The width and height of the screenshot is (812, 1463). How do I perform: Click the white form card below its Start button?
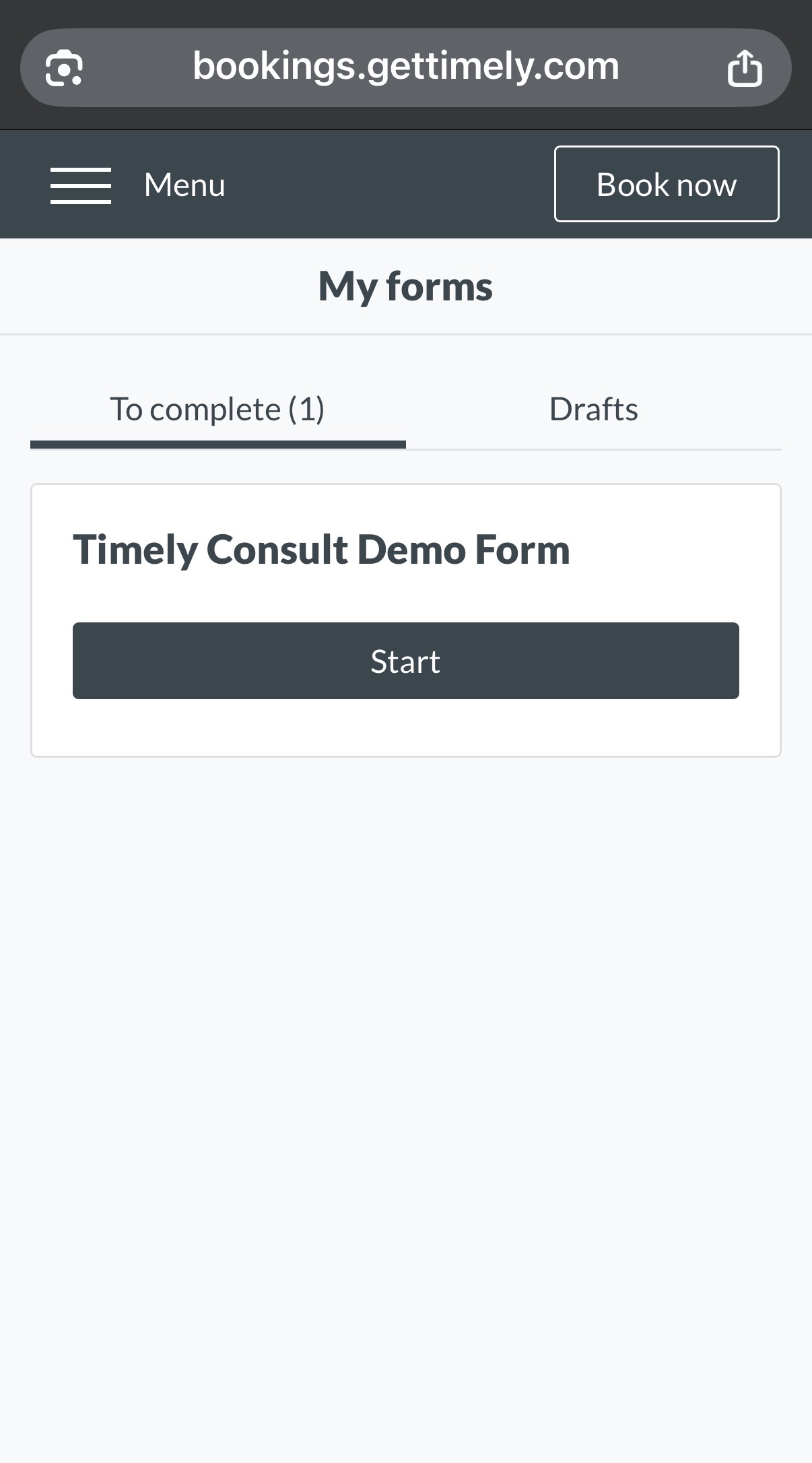405,729
